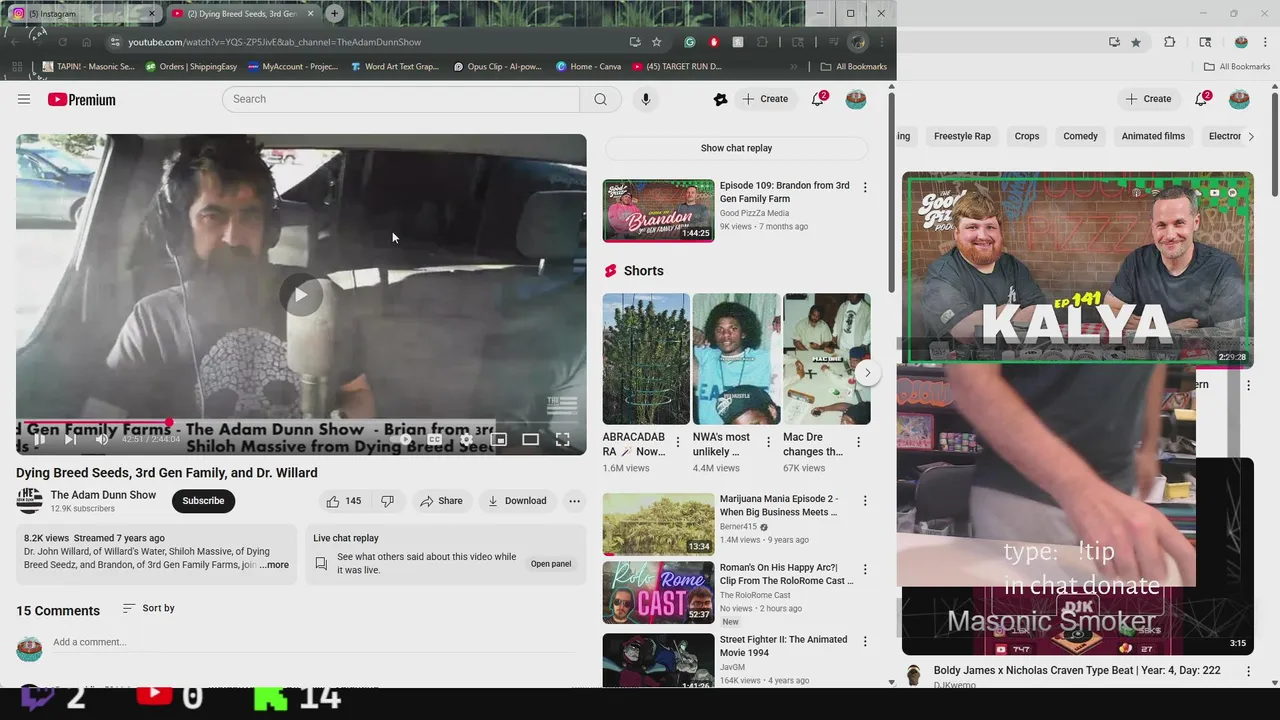The image size is (1280, 720).
Task: Open Marijuana Mania Episode 2 video
Action: [x=658, y=524]
